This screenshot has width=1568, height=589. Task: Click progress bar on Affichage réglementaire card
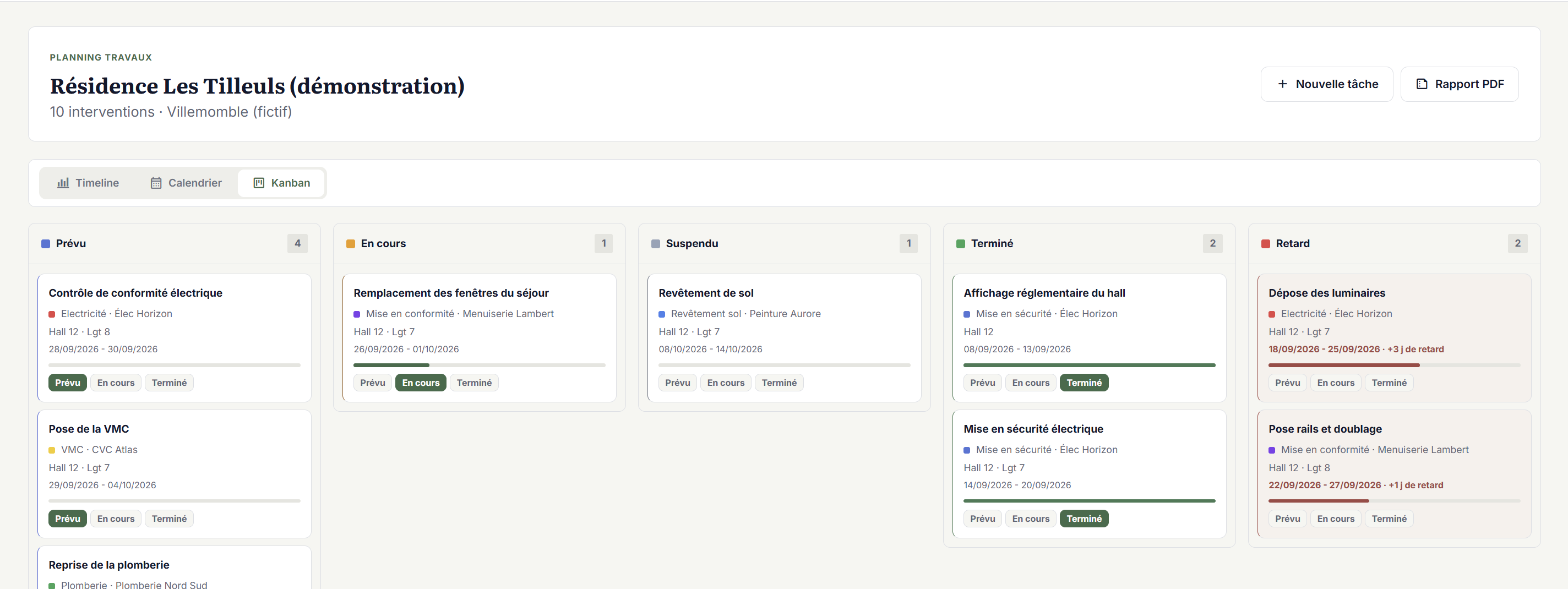pos(1090,365)
